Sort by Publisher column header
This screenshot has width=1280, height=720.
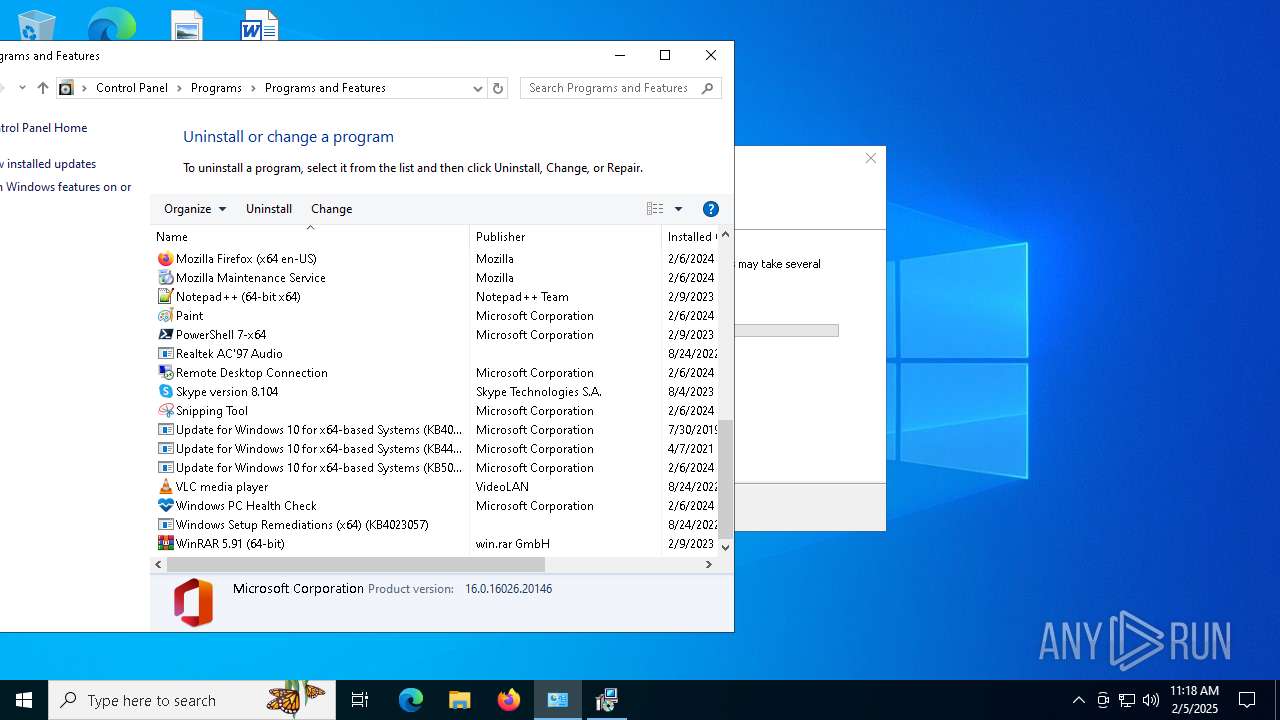pos(565,237)
